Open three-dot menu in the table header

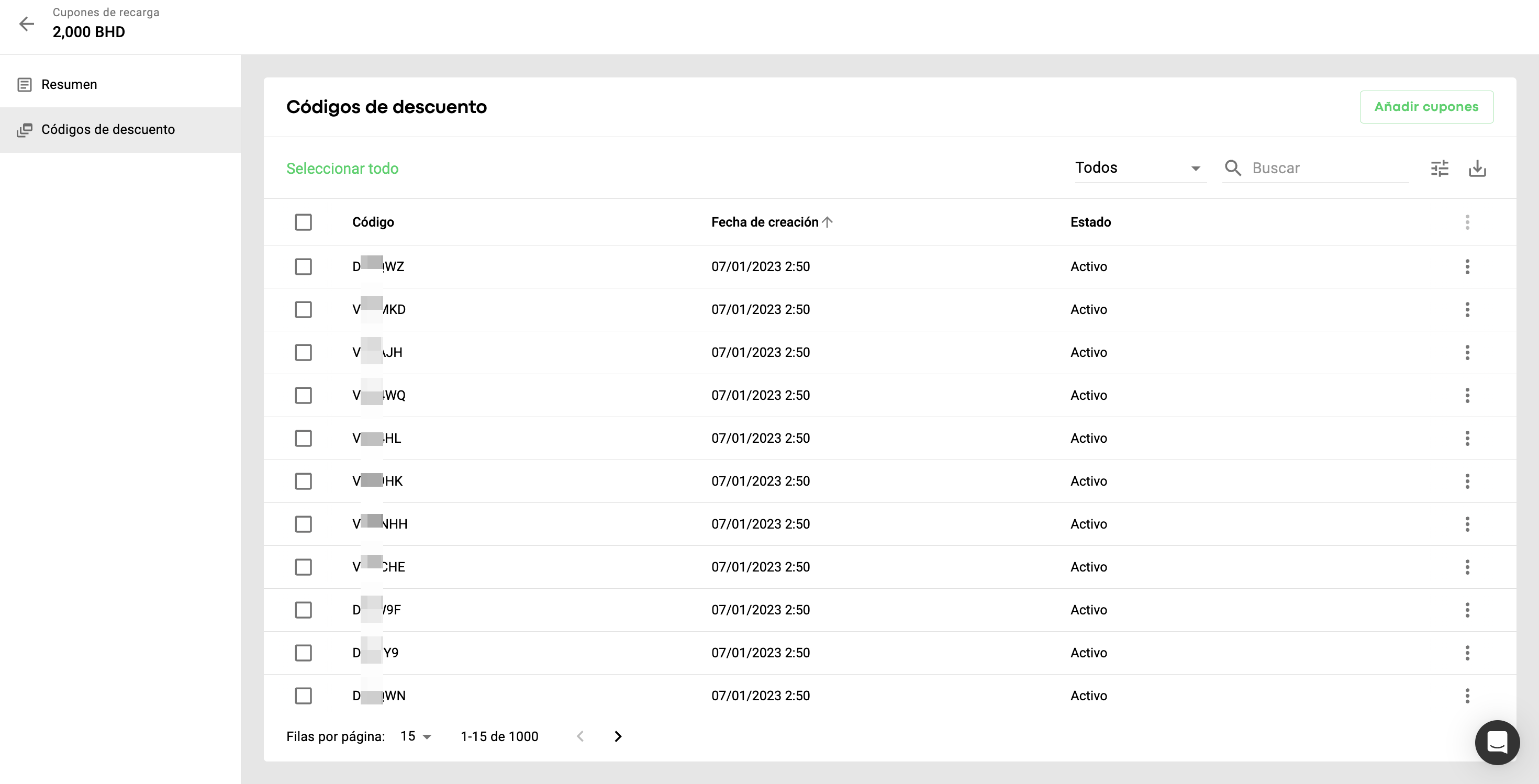pyautogui.click(x=1467, y=222)
